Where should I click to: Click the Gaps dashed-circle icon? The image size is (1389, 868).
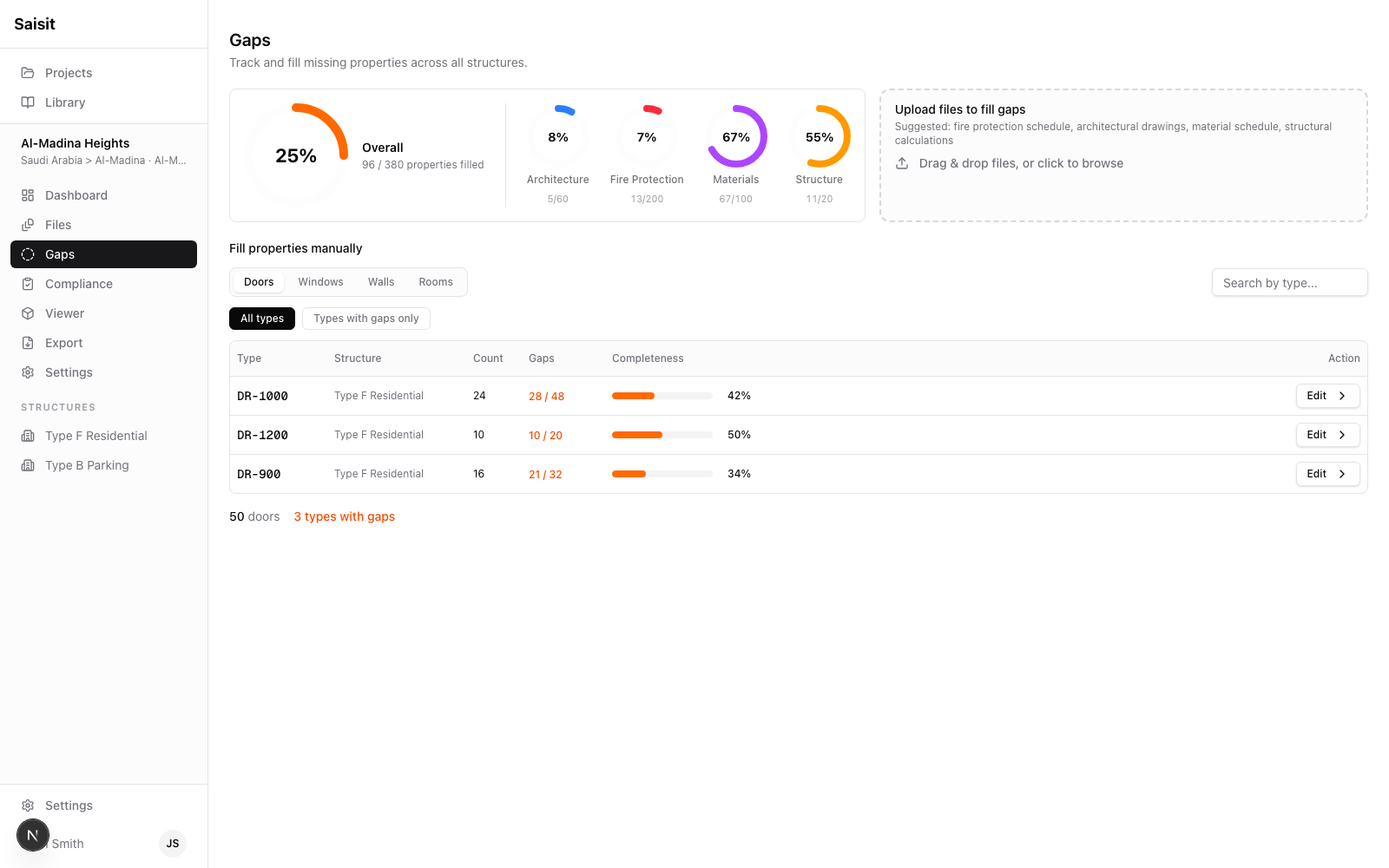click(x=28, y=254)
